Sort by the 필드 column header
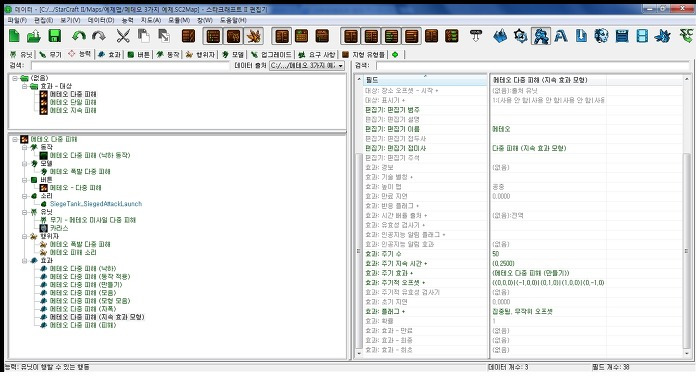Image resolution: width=700 pixels, height=376 pixels. (426, 80)
